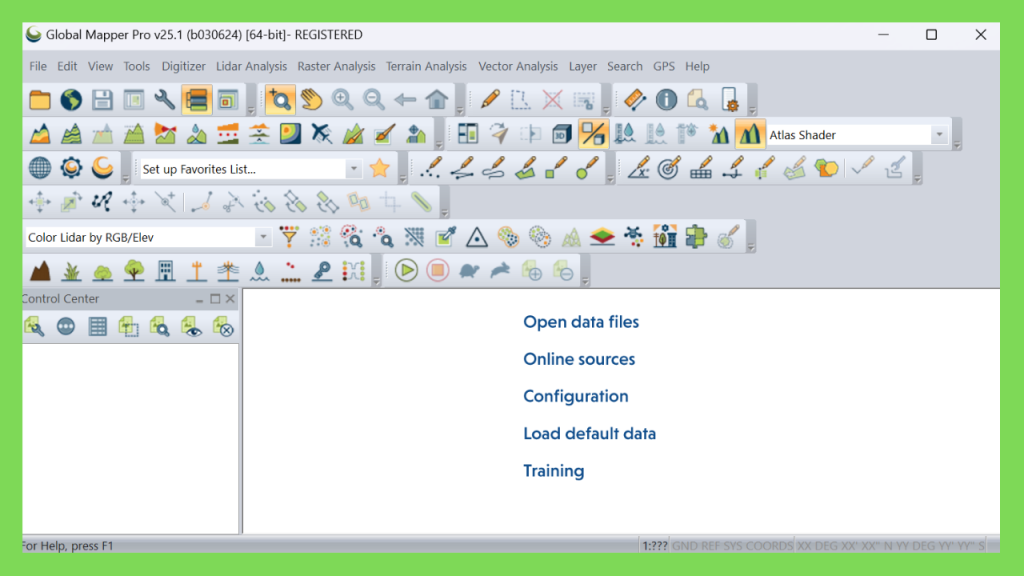Screen dimensions: 1024x576
Task: Click the airplane icon in analysis toolbar
Action: pos(321,134)
